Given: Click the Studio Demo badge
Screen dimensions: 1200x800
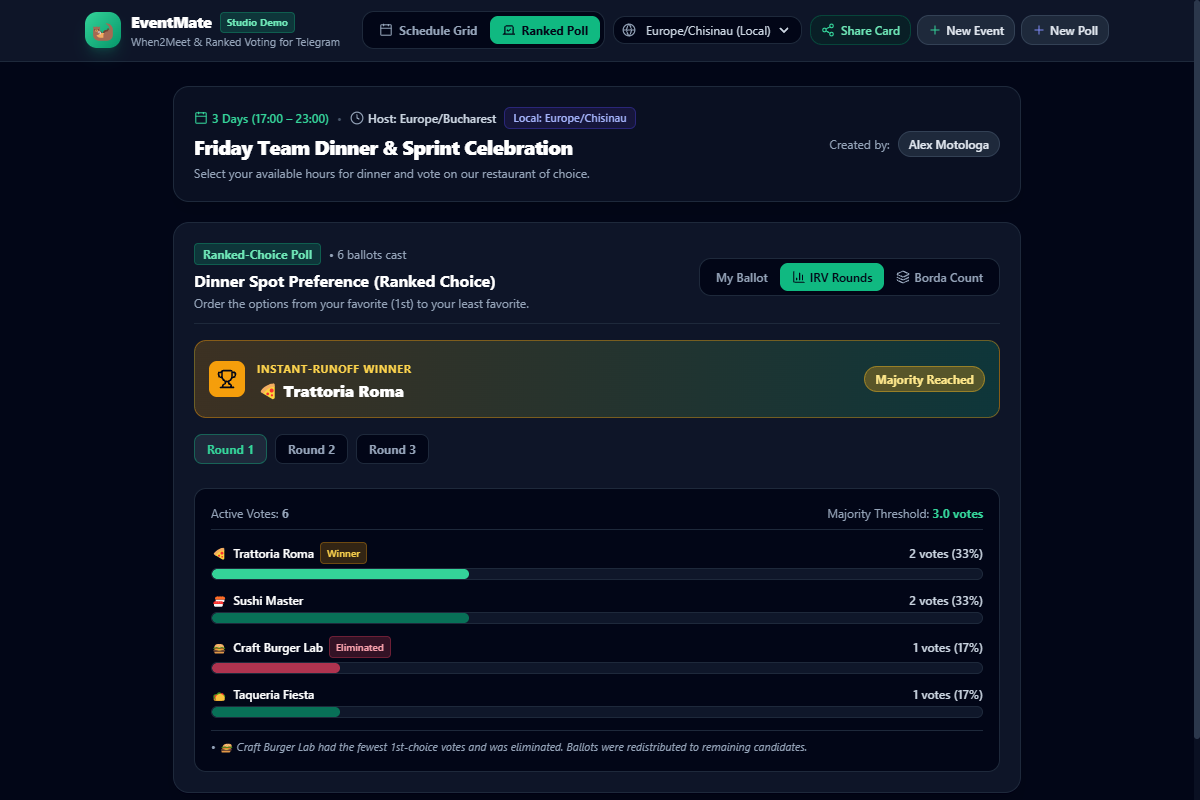Looking at the screenshot, I should [x=257, y=22].
